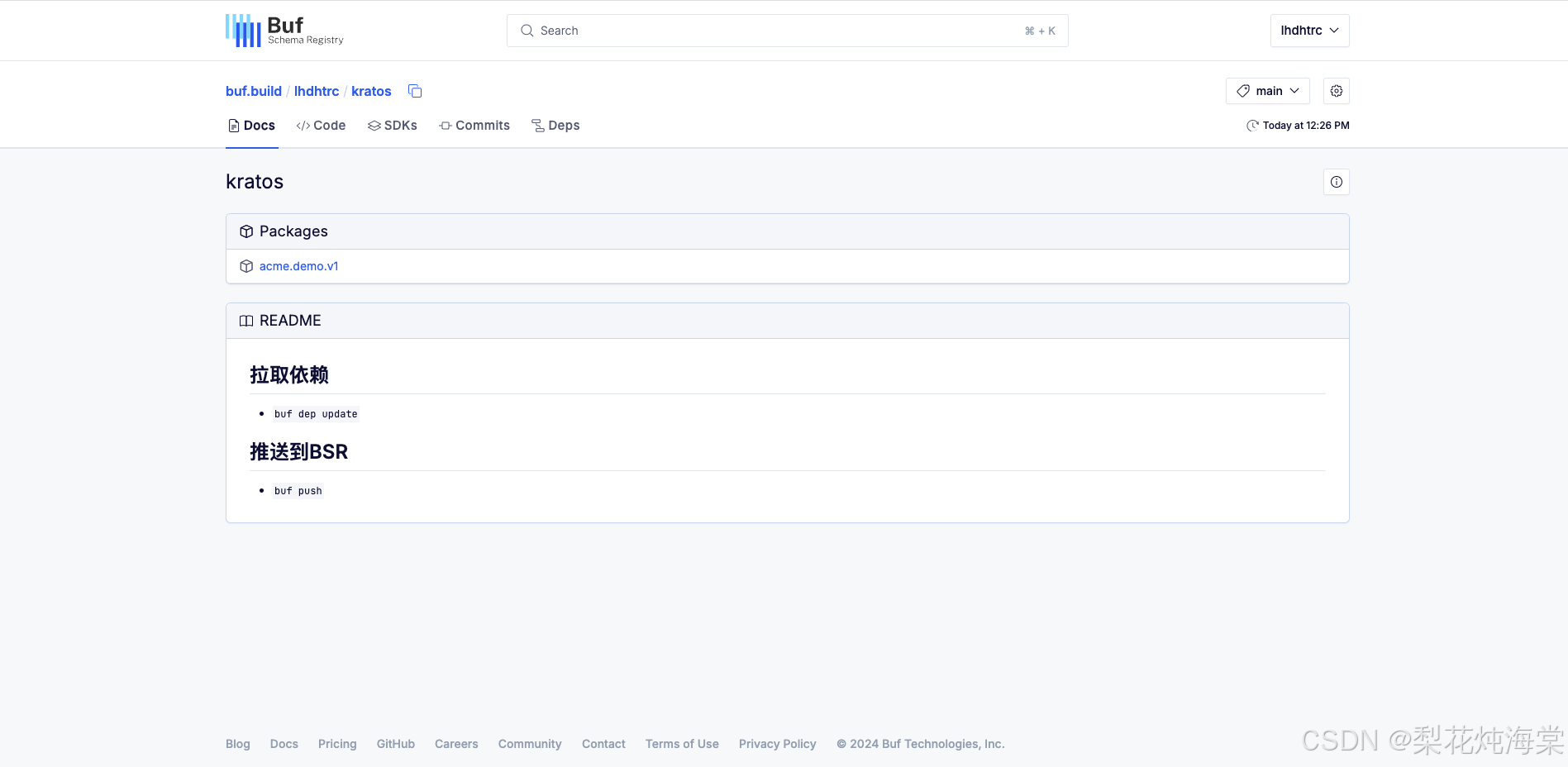The image size is (1568, 767).
Task: Click the Search input field
Action: [787, 31]
